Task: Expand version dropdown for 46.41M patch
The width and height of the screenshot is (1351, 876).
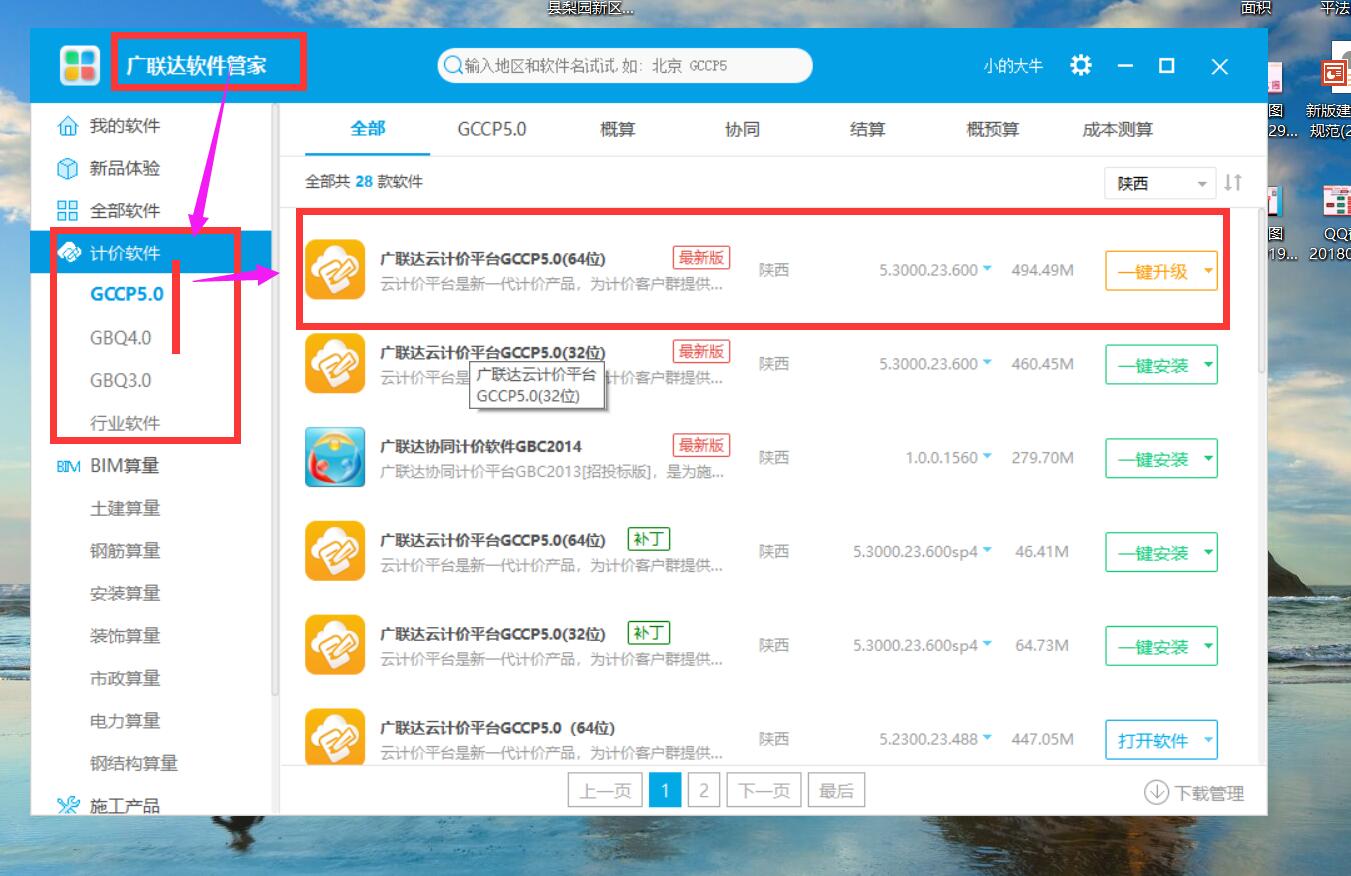Action: tap(987, 551)
